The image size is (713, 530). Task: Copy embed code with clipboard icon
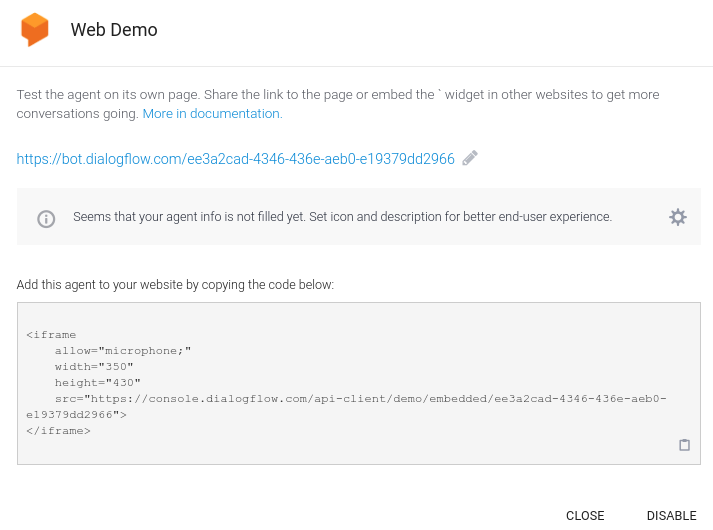point(684,445)
